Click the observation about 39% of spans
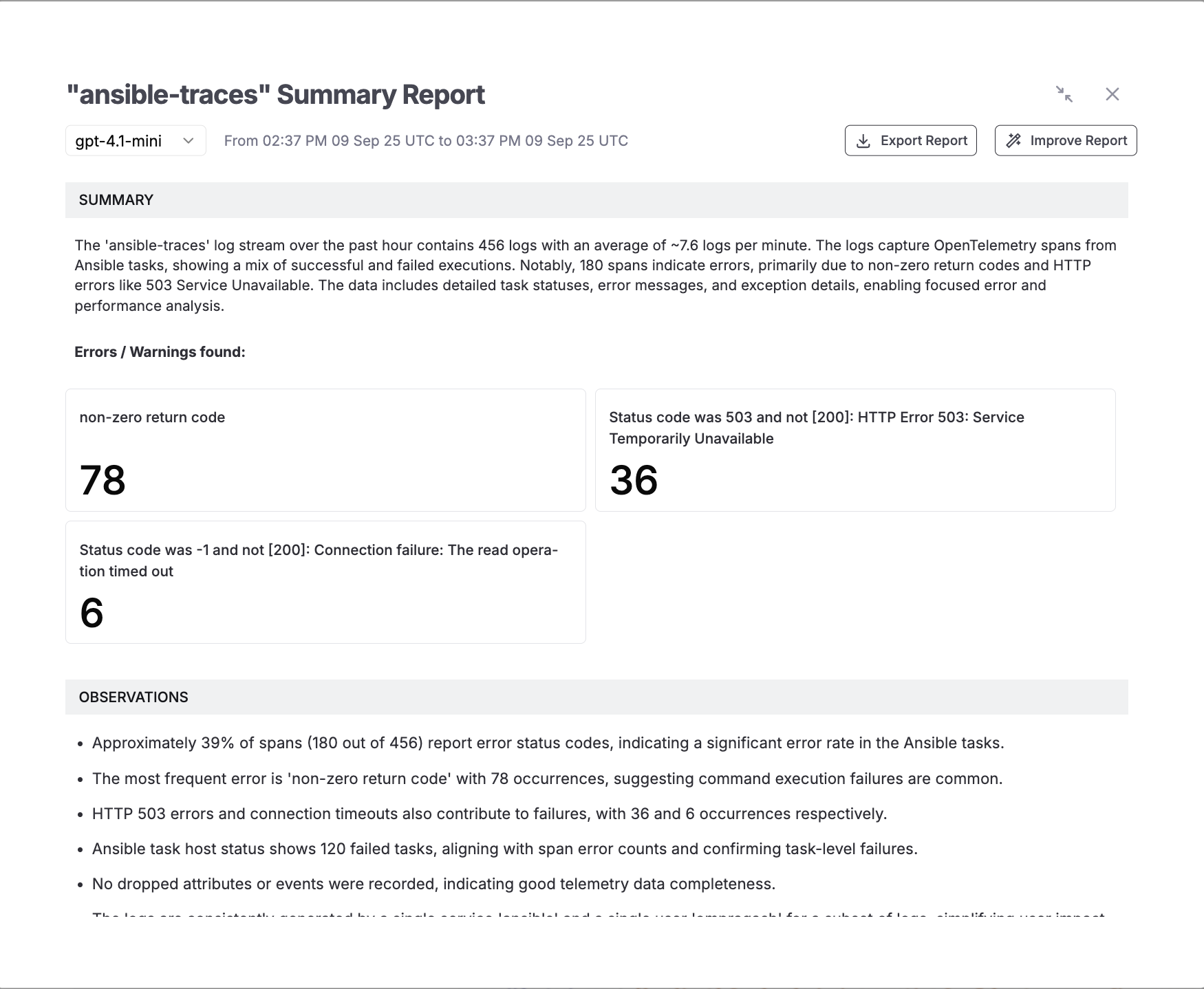 pyautogui.click(x=548, y=743)
